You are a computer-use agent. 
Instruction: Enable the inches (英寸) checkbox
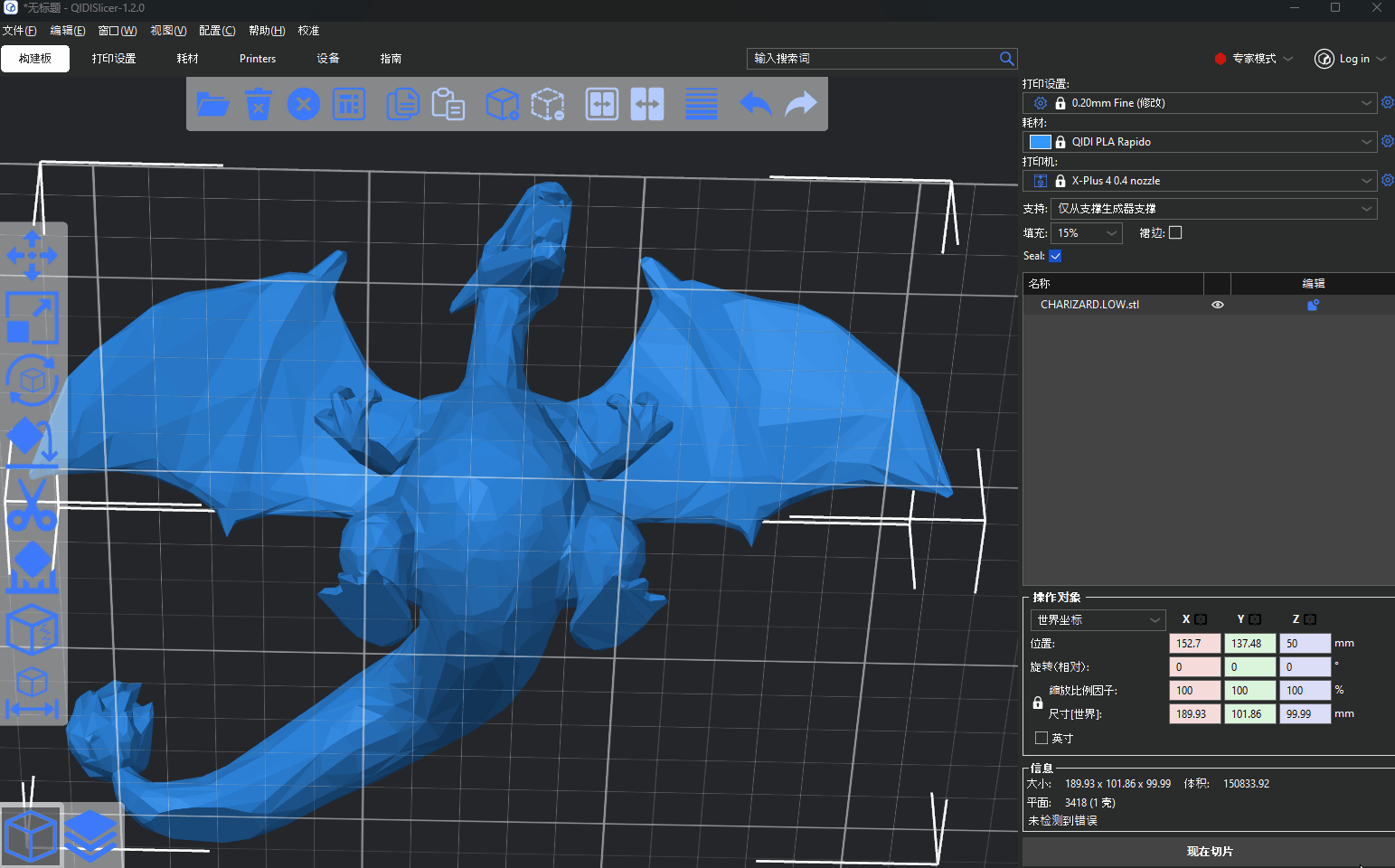[1042, 738]
